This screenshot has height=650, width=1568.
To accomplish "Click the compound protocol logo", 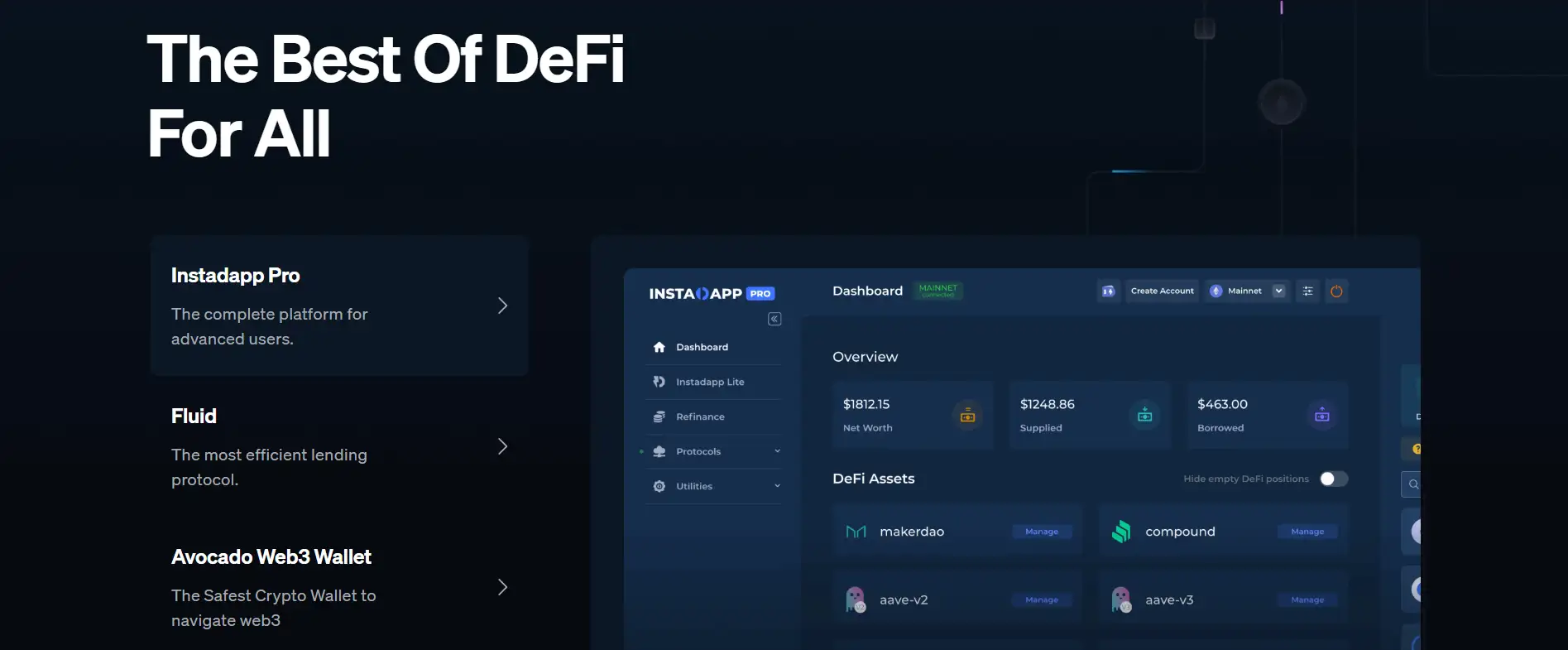I will 1121,532.
